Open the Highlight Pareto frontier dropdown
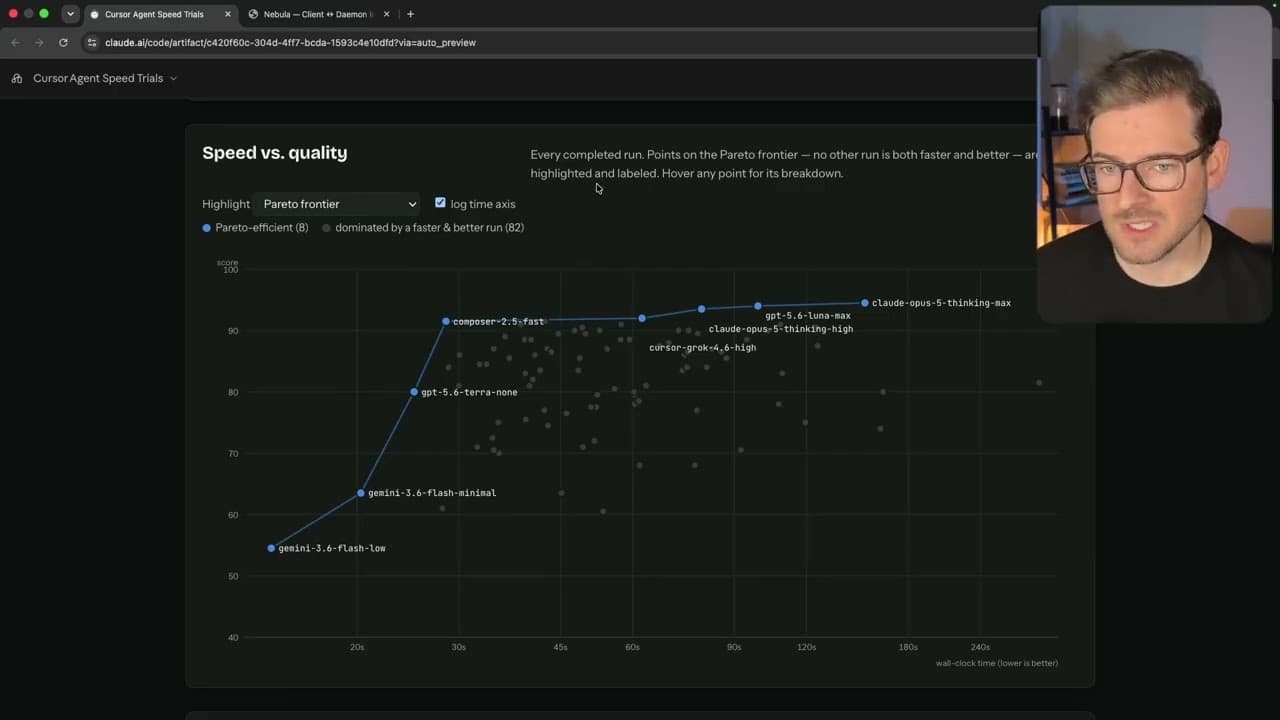 pos(337,204)
